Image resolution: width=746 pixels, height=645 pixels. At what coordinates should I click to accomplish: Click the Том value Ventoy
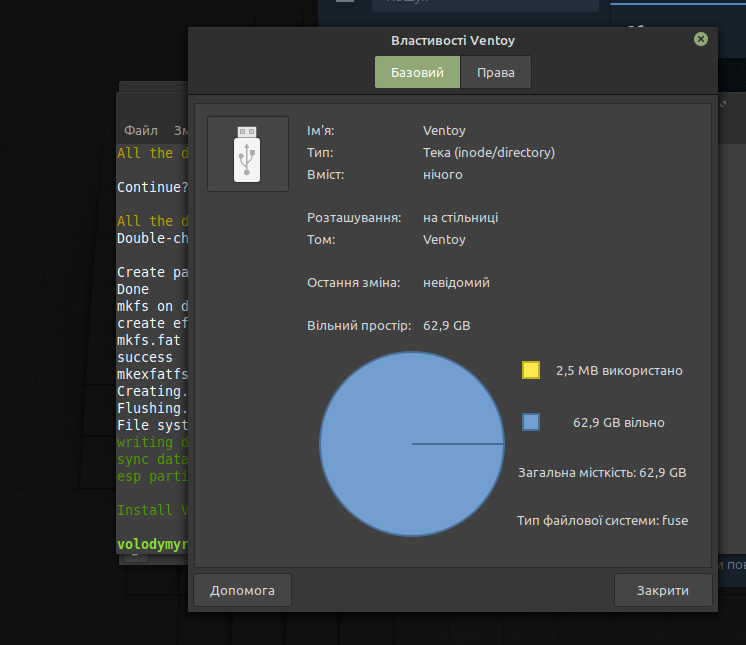coord(444,239)
